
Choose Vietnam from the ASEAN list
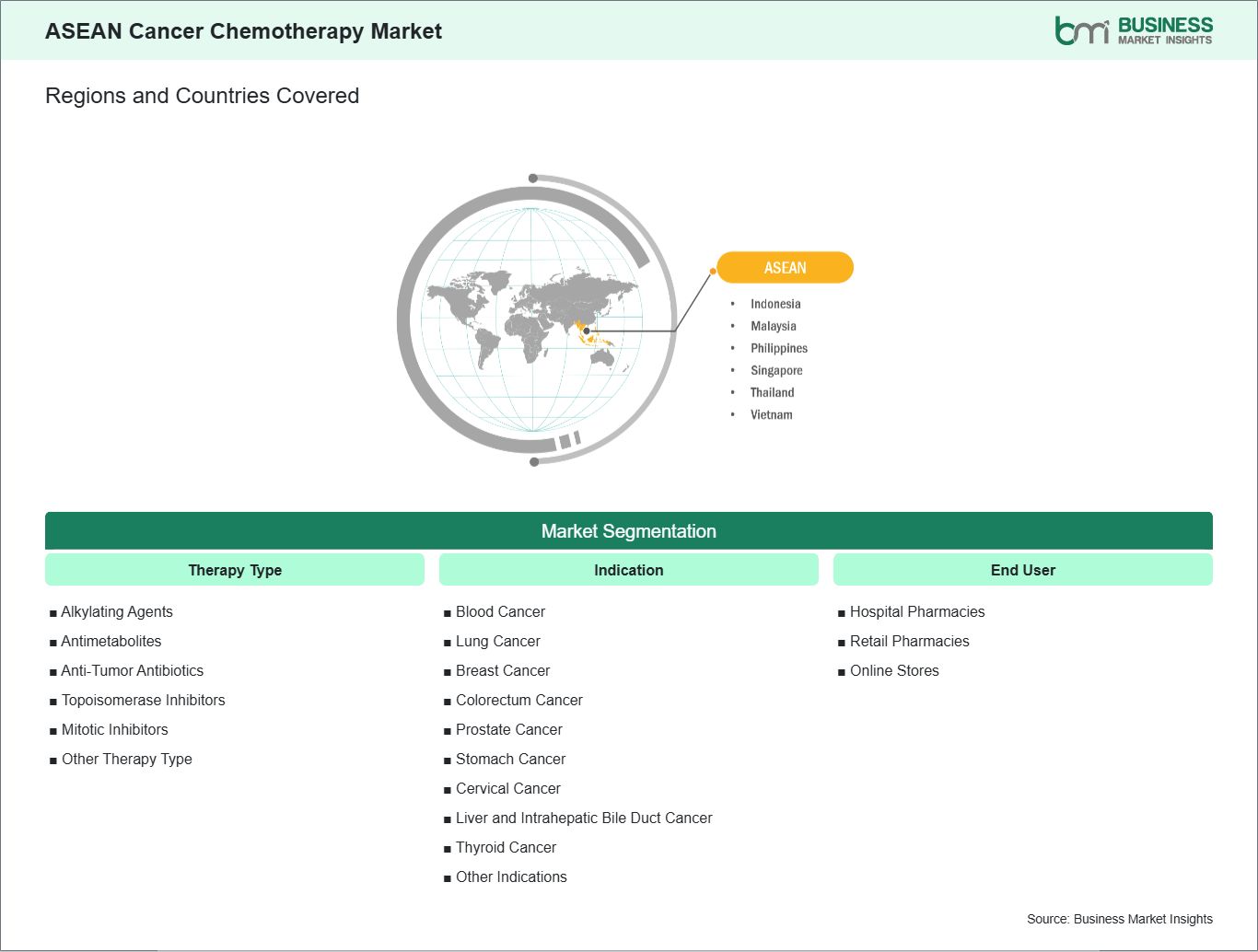pyautogui.click(x=771, y=414)
